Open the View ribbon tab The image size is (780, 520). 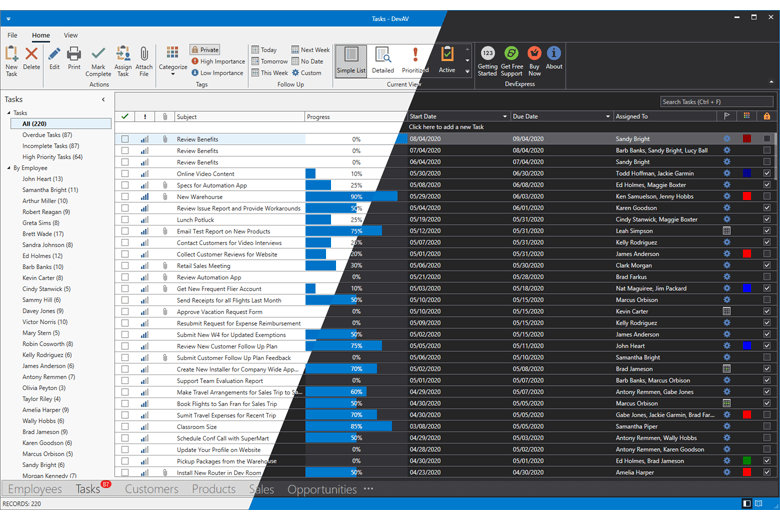[71, 35]
